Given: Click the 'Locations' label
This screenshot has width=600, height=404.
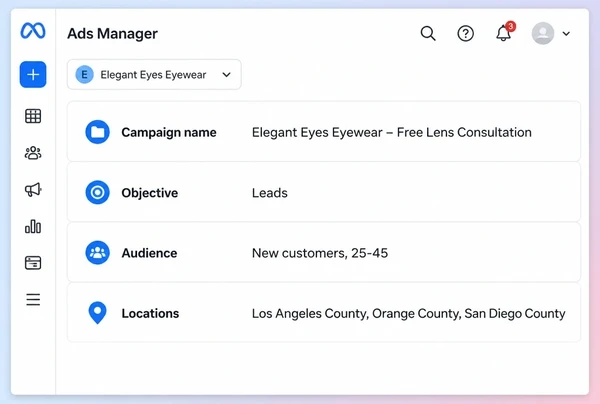Looking at the screenshot, I should (150, 313).
